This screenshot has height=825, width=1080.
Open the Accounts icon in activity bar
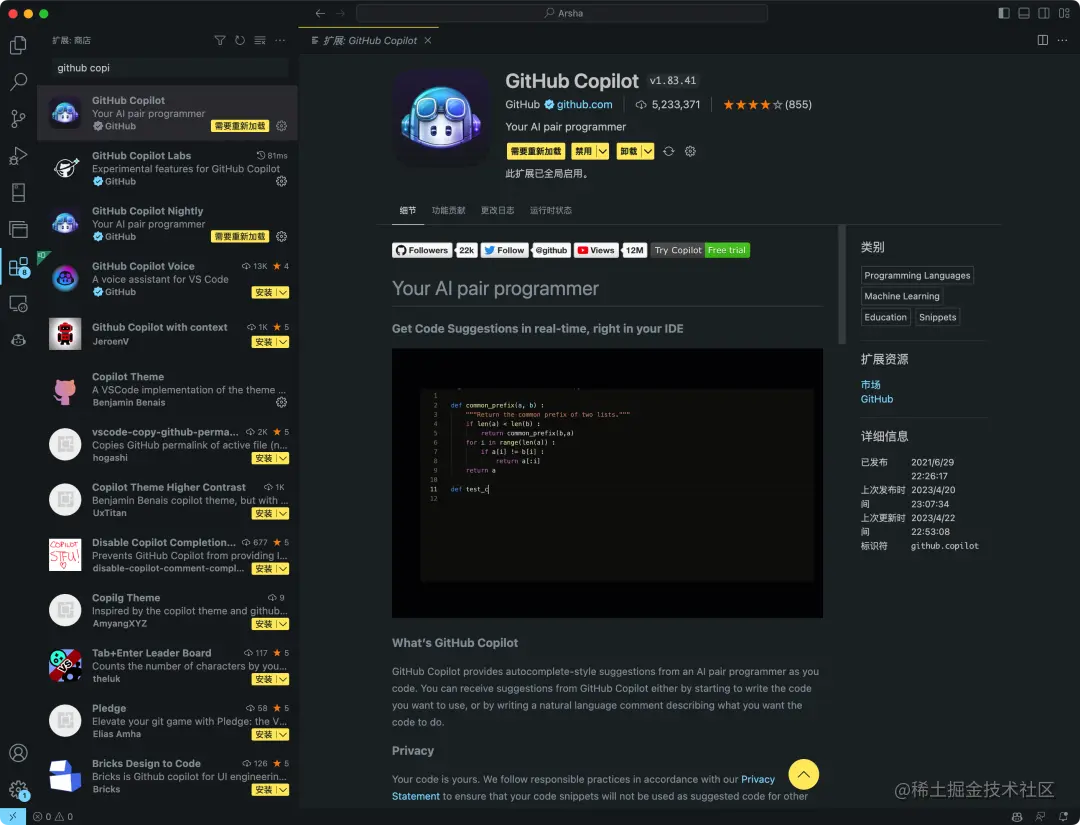point(19,753)
